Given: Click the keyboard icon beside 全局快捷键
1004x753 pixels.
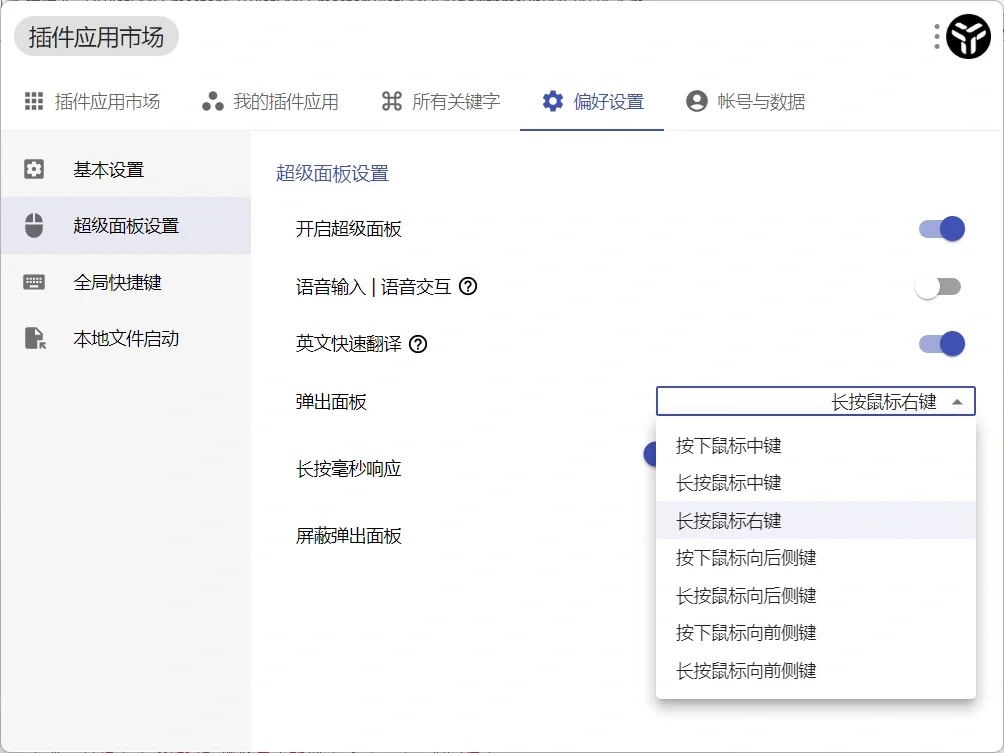Looking at the screenshot, I should (x=33, y=282).
